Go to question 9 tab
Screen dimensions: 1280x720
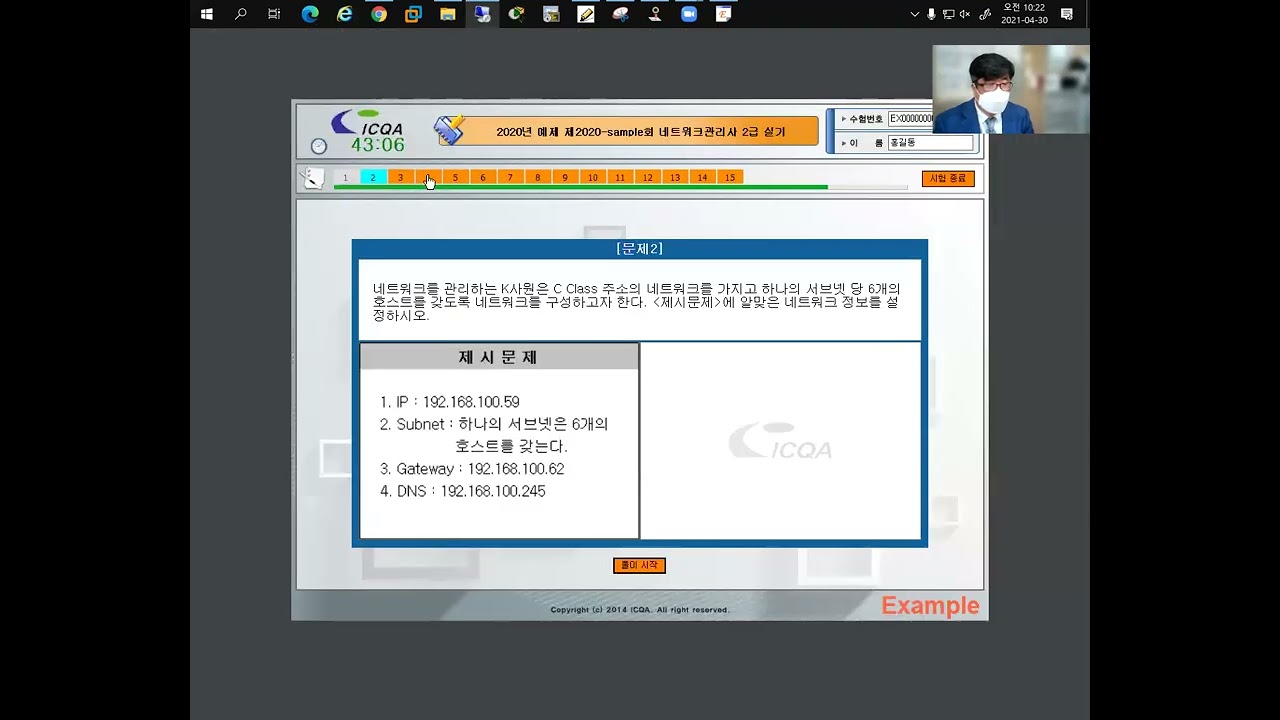click(565, 178)
